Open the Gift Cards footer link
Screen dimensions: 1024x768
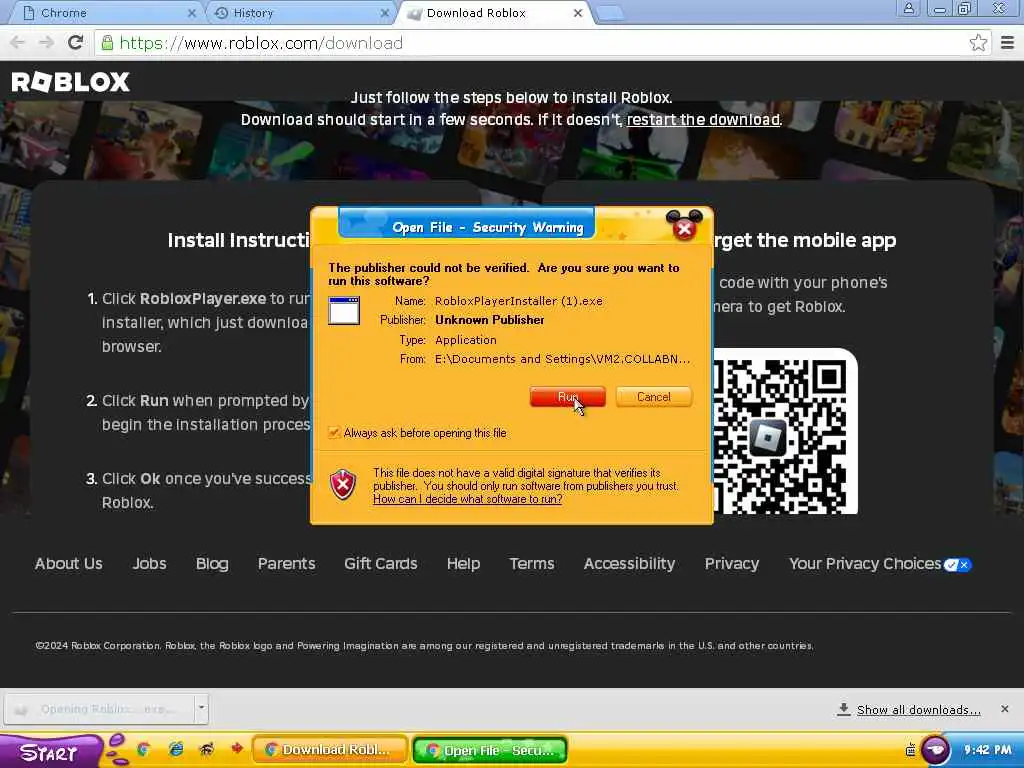point(381,564)
